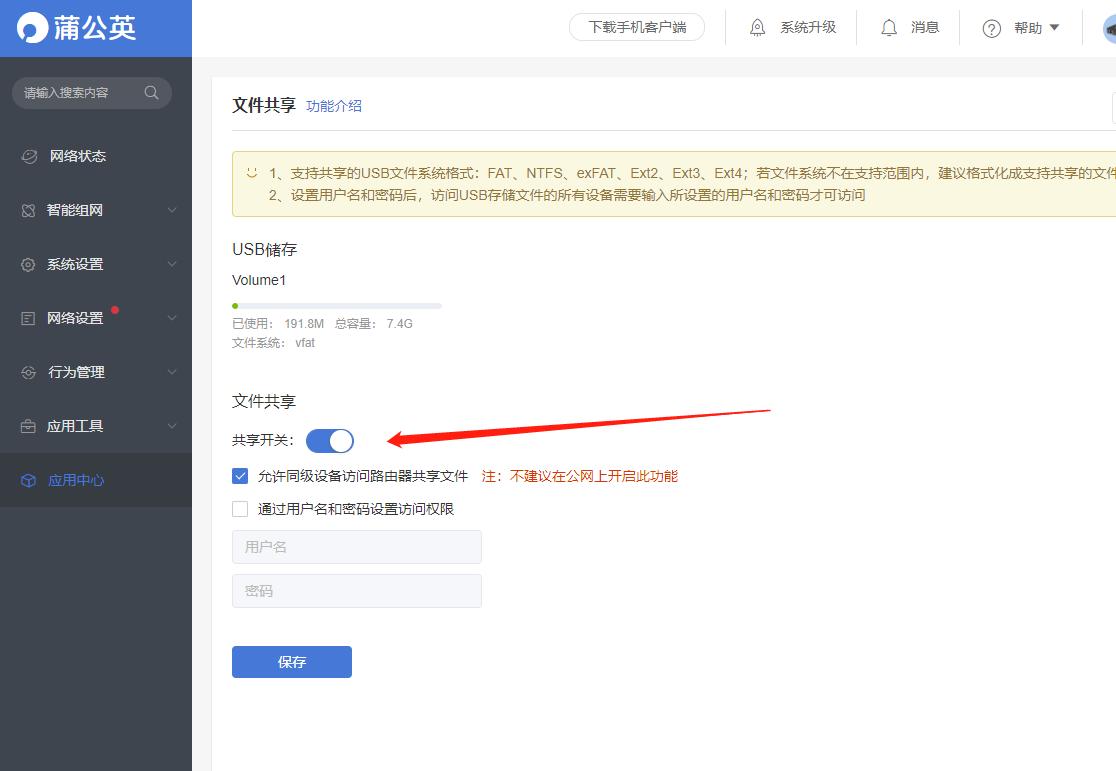The height and width of the screenshot is (771, 1116).
Task: Click the 用户名 input field
Action: pos(356,546)
